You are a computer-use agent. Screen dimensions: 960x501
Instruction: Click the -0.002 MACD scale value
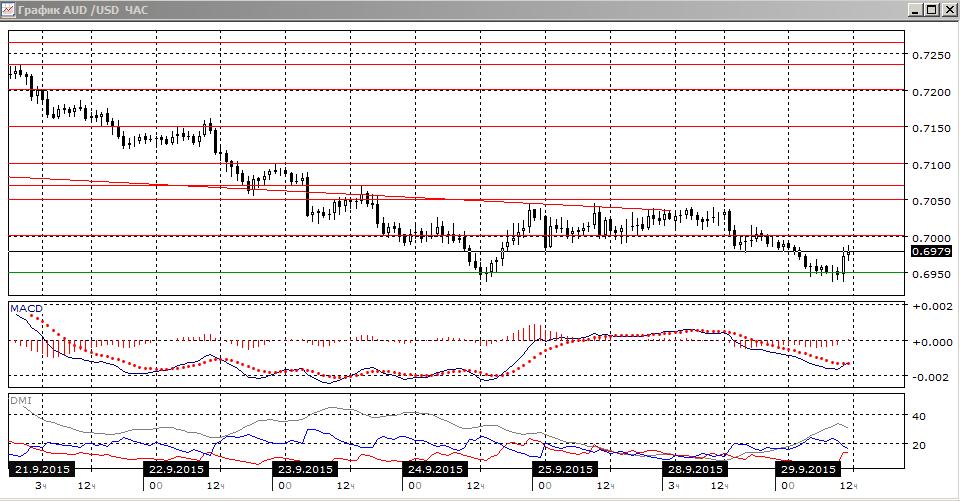tap(932, 377)
